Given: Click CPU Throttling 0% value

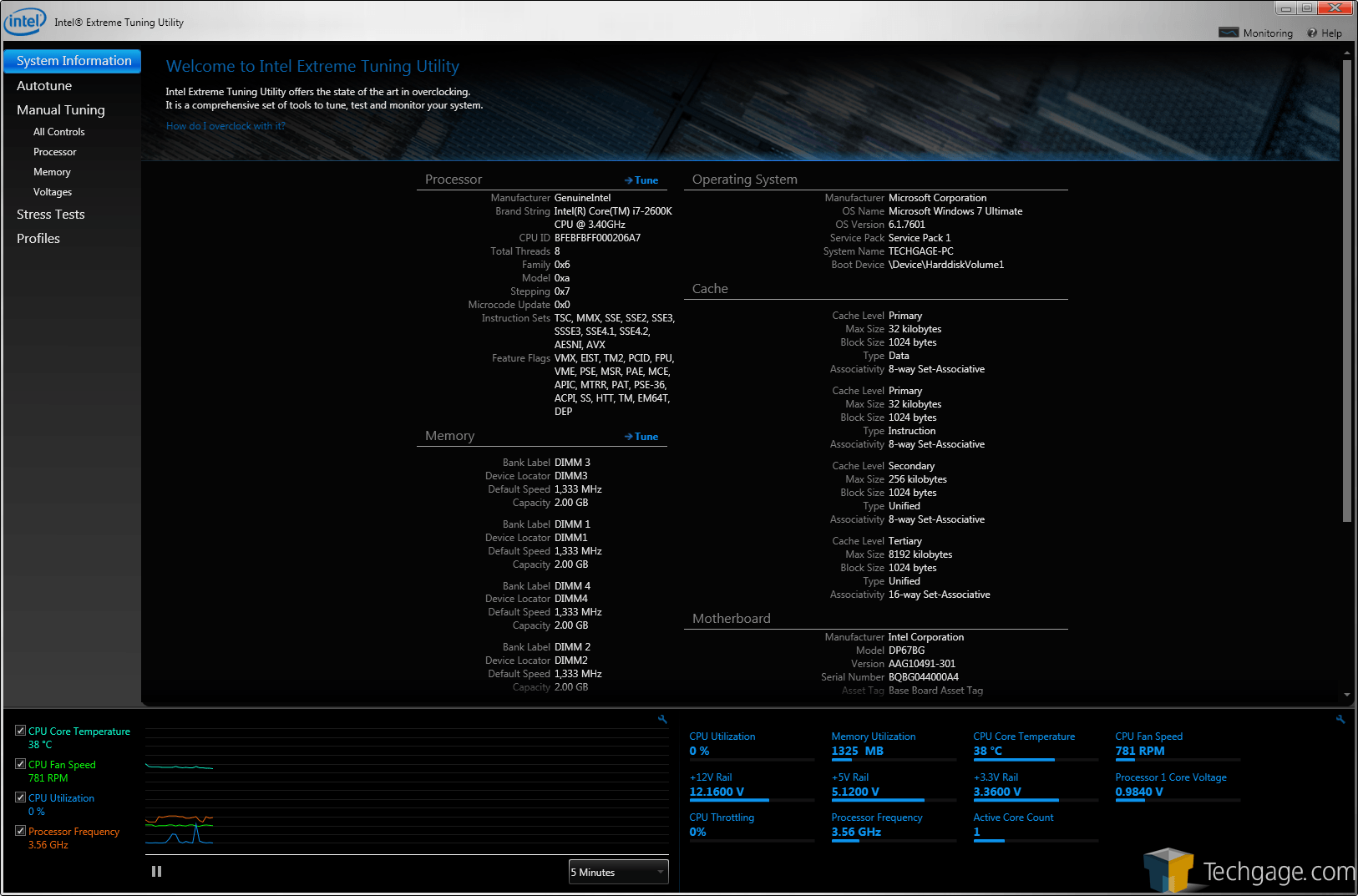Looking at the screenshot, I should coord(697,832).
